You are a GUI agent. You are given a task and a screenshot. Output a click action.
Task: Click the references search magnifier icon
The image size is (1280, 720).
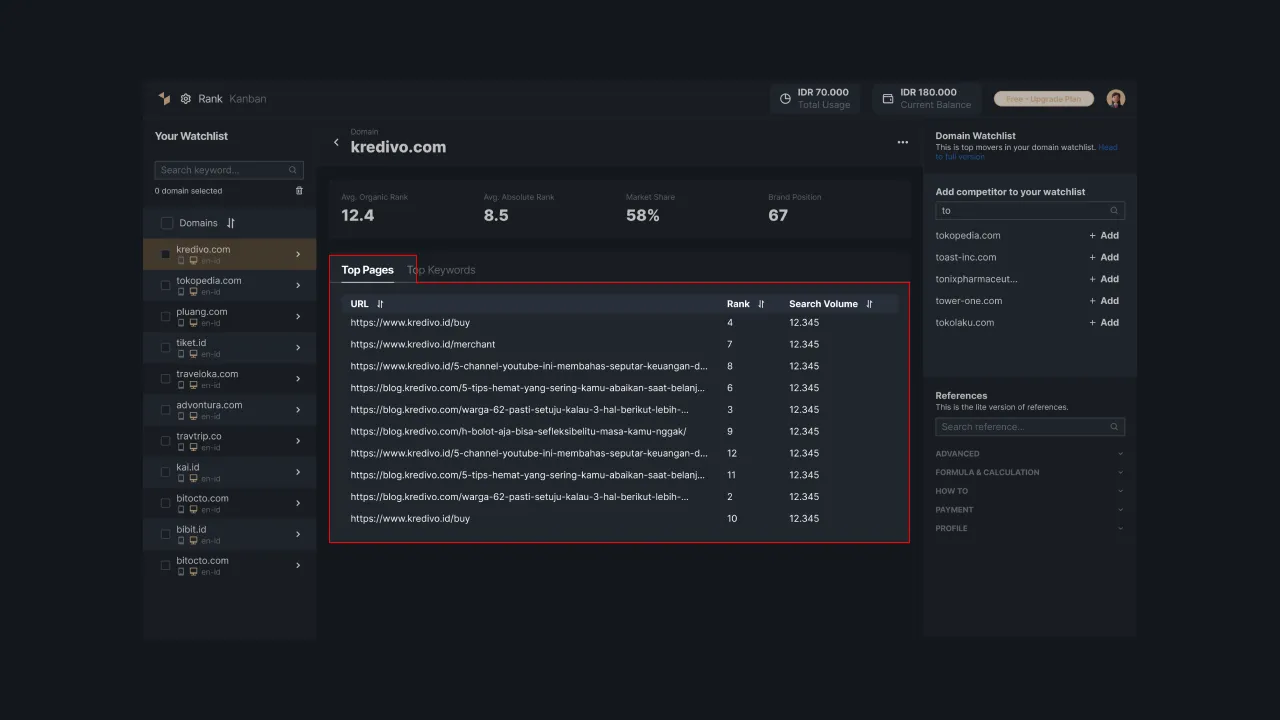point(1114,427)
